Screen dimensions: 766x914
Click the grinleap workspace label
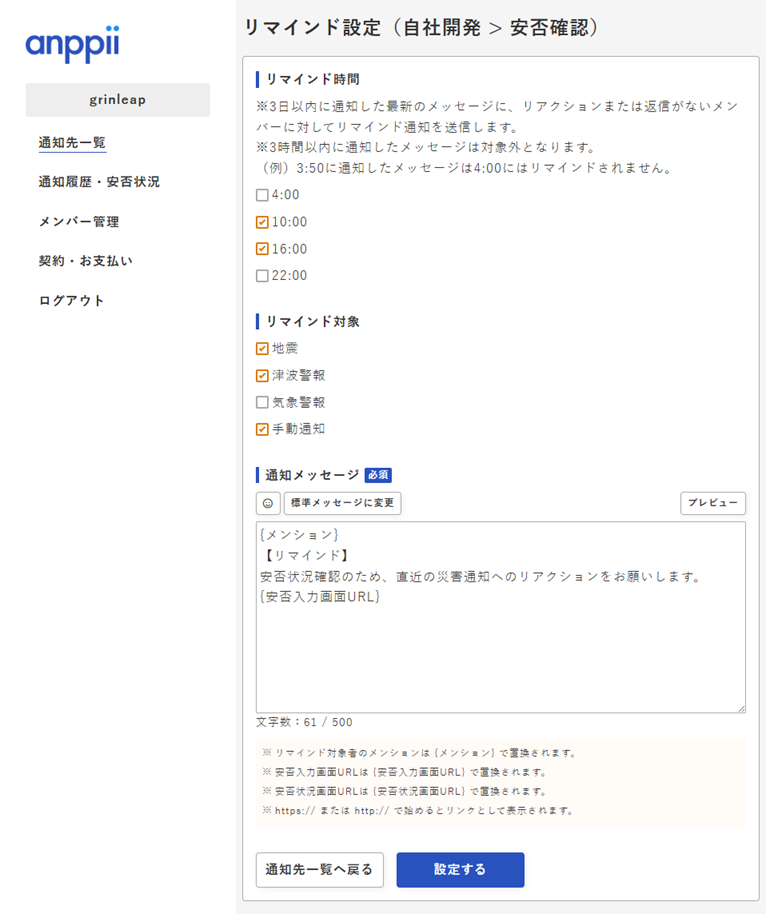pyautogui.click(x=118, y=100)
